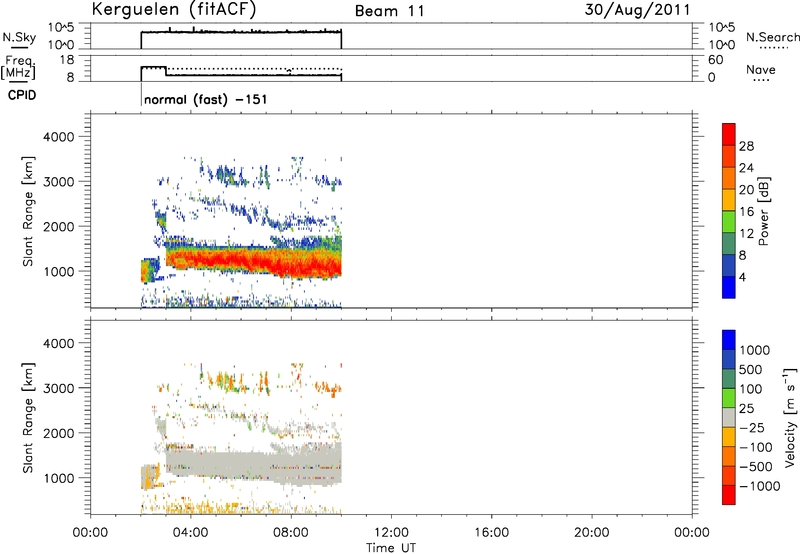The height and width of the screenshot is (554, 800).
Task: Click the Velocity [m s-1] colorbar label
Action: coord(790,417)
